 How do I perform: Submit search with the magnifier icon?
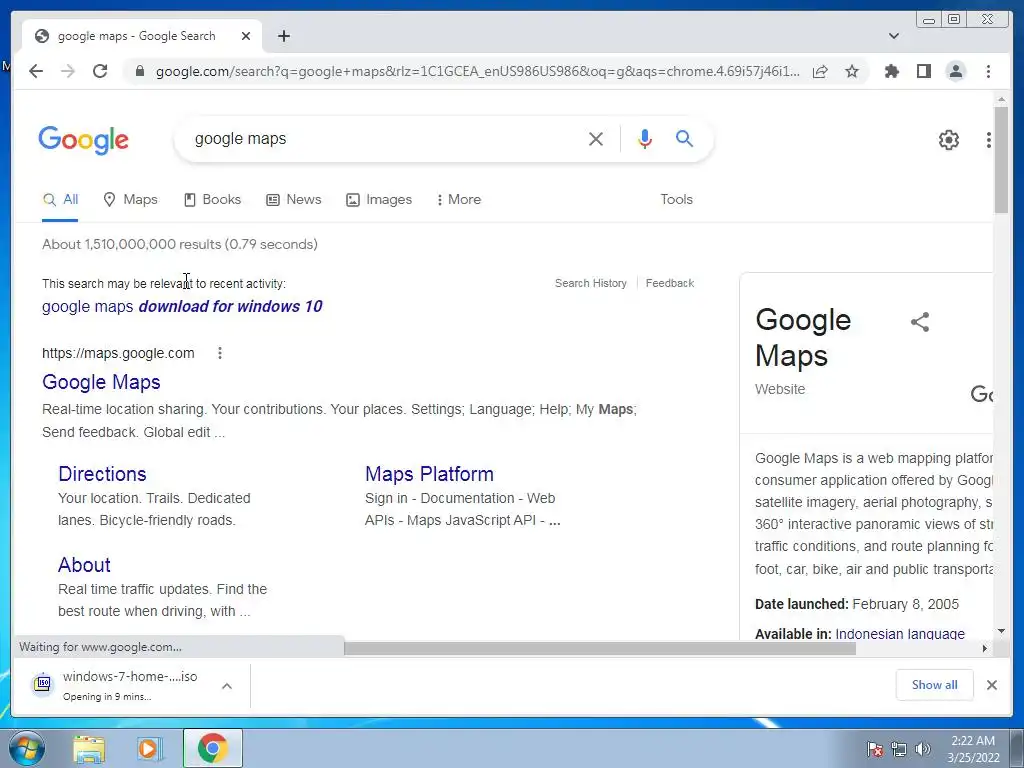pos(684,138)
